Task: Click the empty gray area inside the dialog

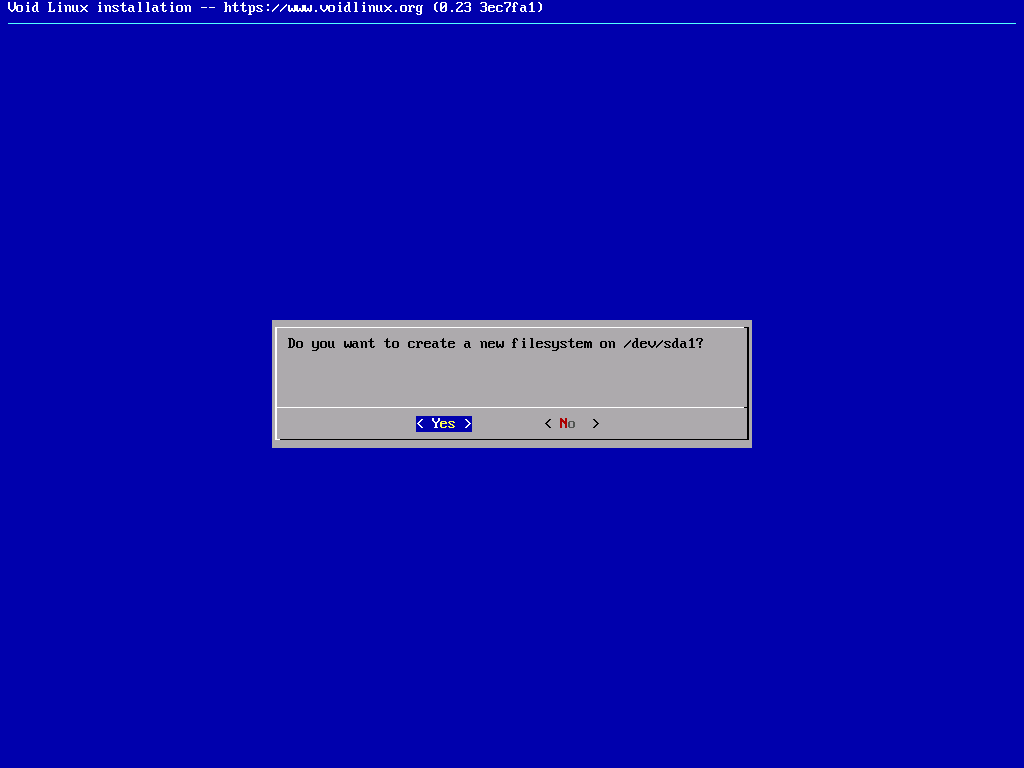Action: coord(511,378)
